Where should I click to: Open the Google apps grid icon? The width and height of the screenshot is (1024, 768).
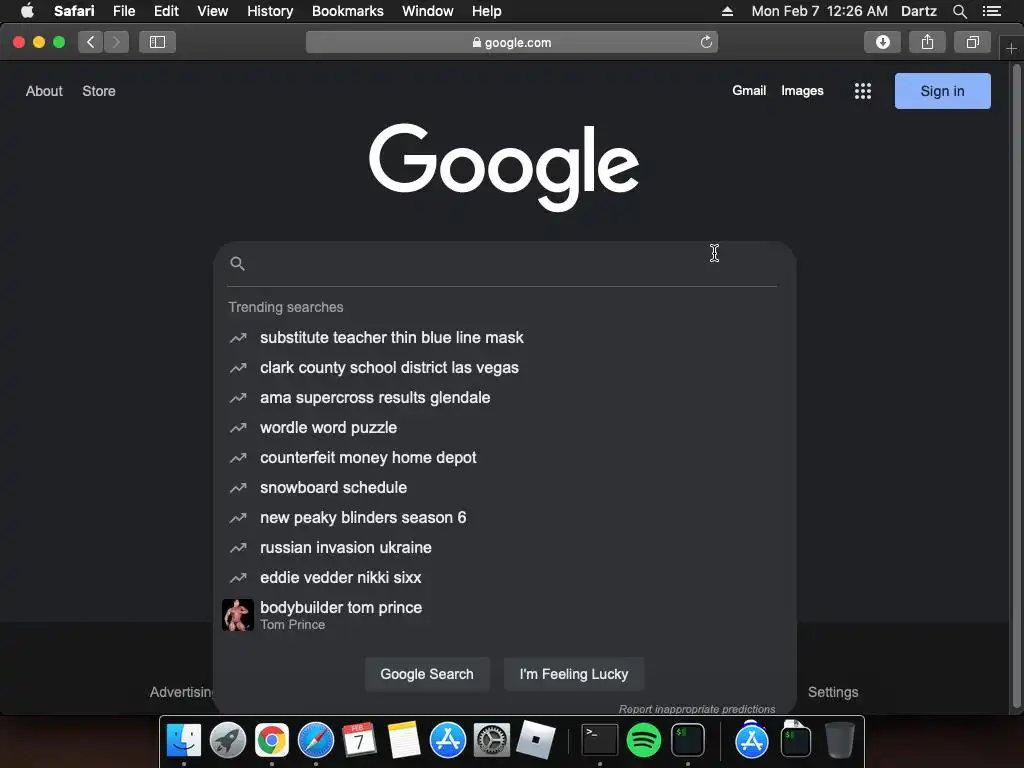[863, 91]
